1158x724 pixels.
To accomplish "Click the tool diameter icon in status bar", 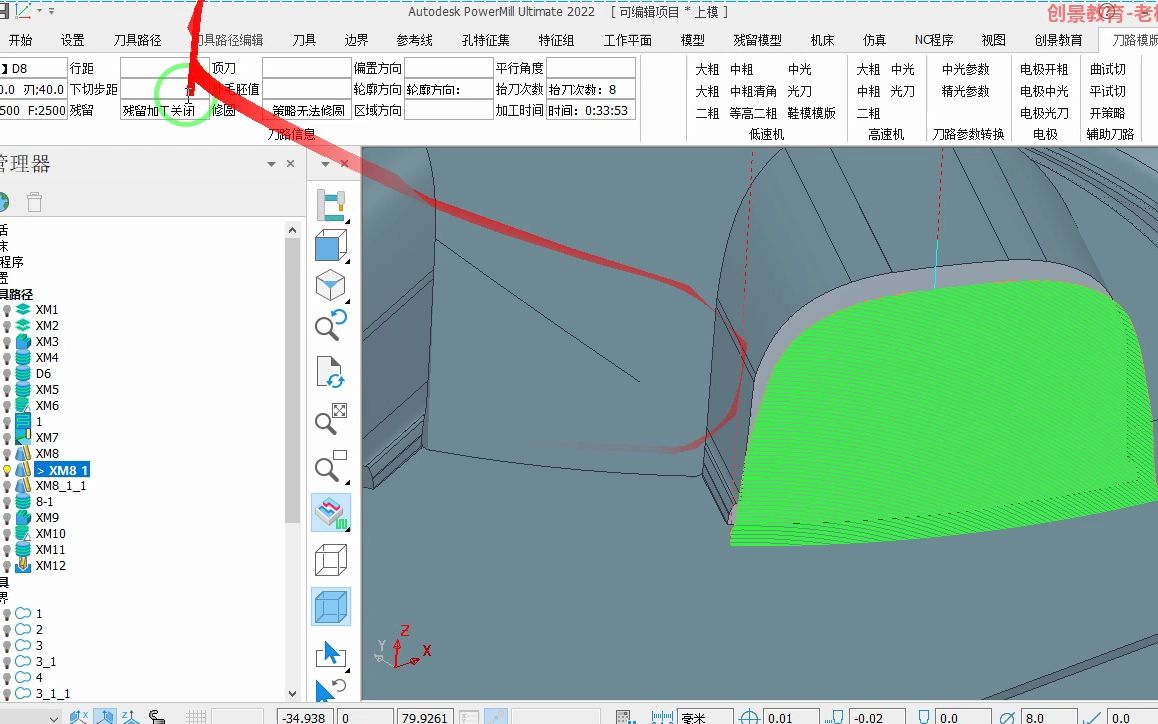I will click(x=1007, y=717).
